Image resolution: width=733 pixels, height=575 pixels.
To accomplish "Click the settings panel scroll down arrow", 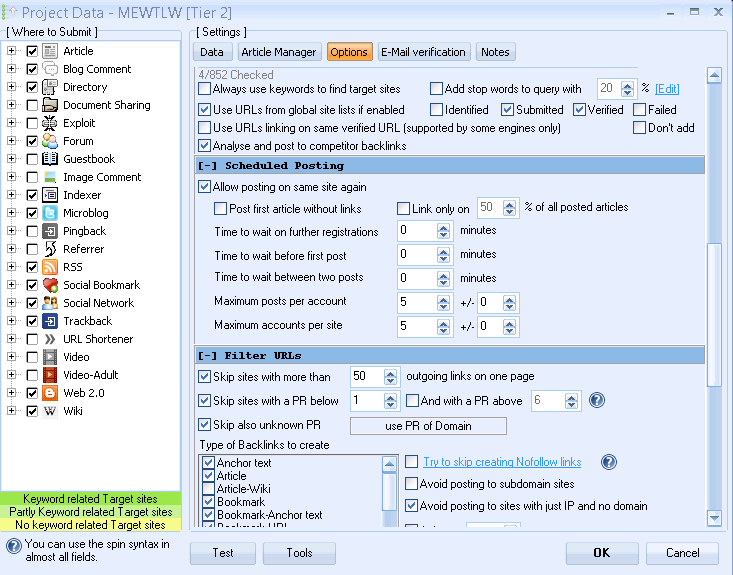I will point(714,518).
